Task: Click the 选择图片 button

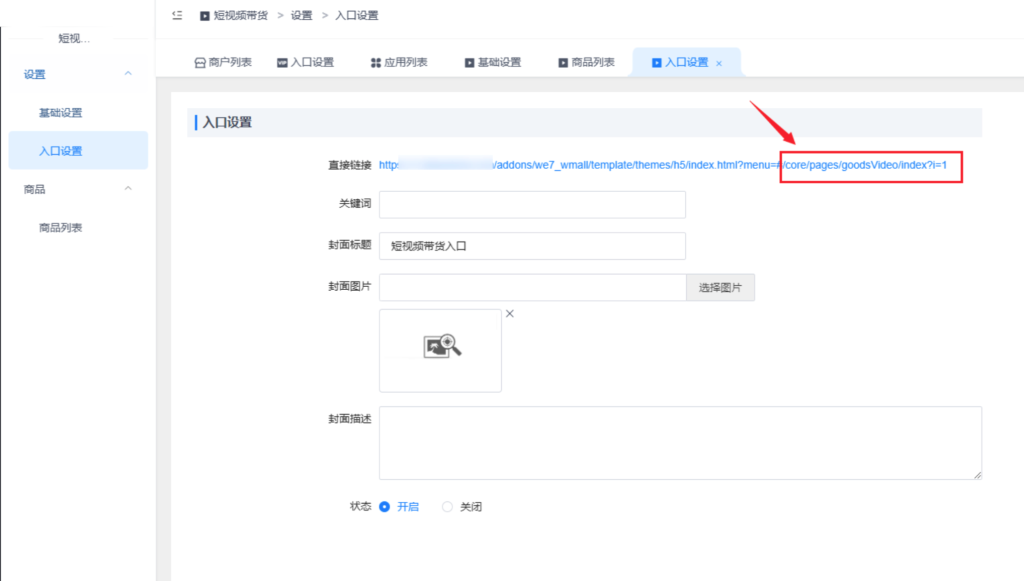Action: pyautogui.click(x=720, y=288)
